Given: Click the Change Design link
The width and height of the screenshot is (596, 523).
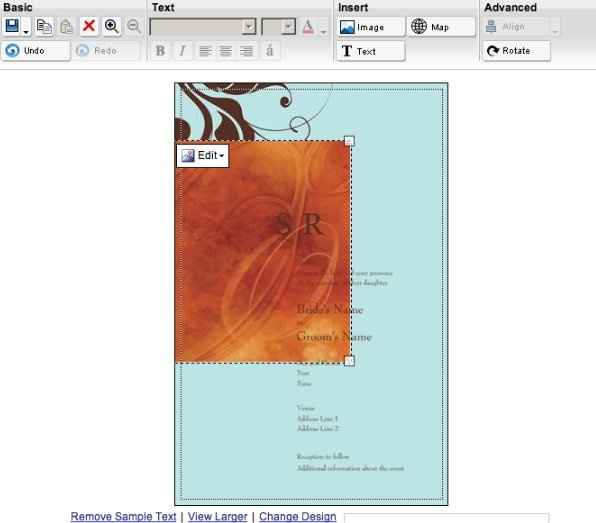Looking at the screenshot, I should coord(298,517).
